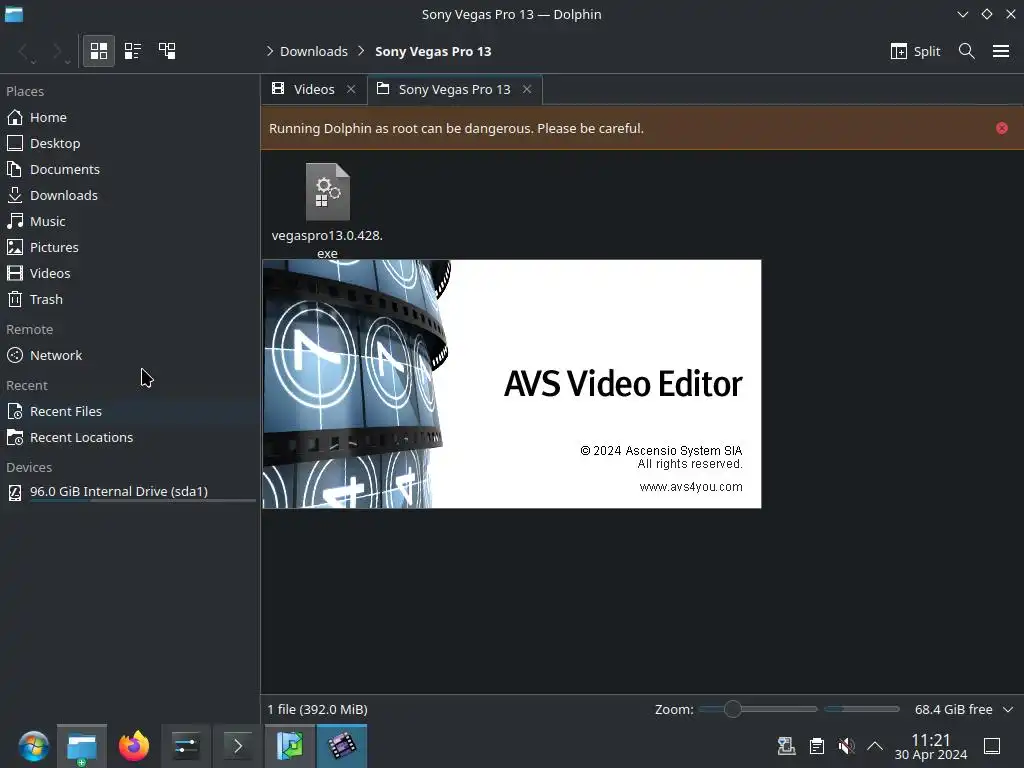Open Home in Places sidebar
Screen dimensions: 1024x768
tap(130, 118)
